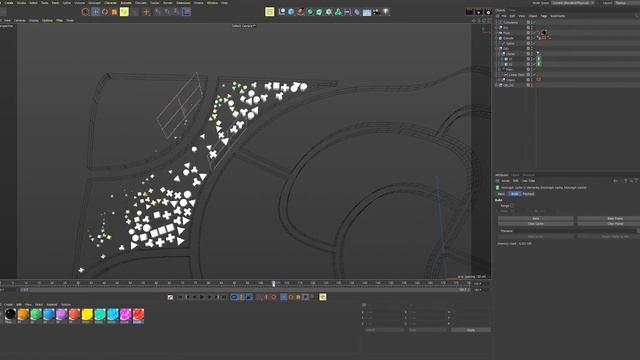
Task: Click the yellow highlighted tool icon
Action: tap(124, 12)
